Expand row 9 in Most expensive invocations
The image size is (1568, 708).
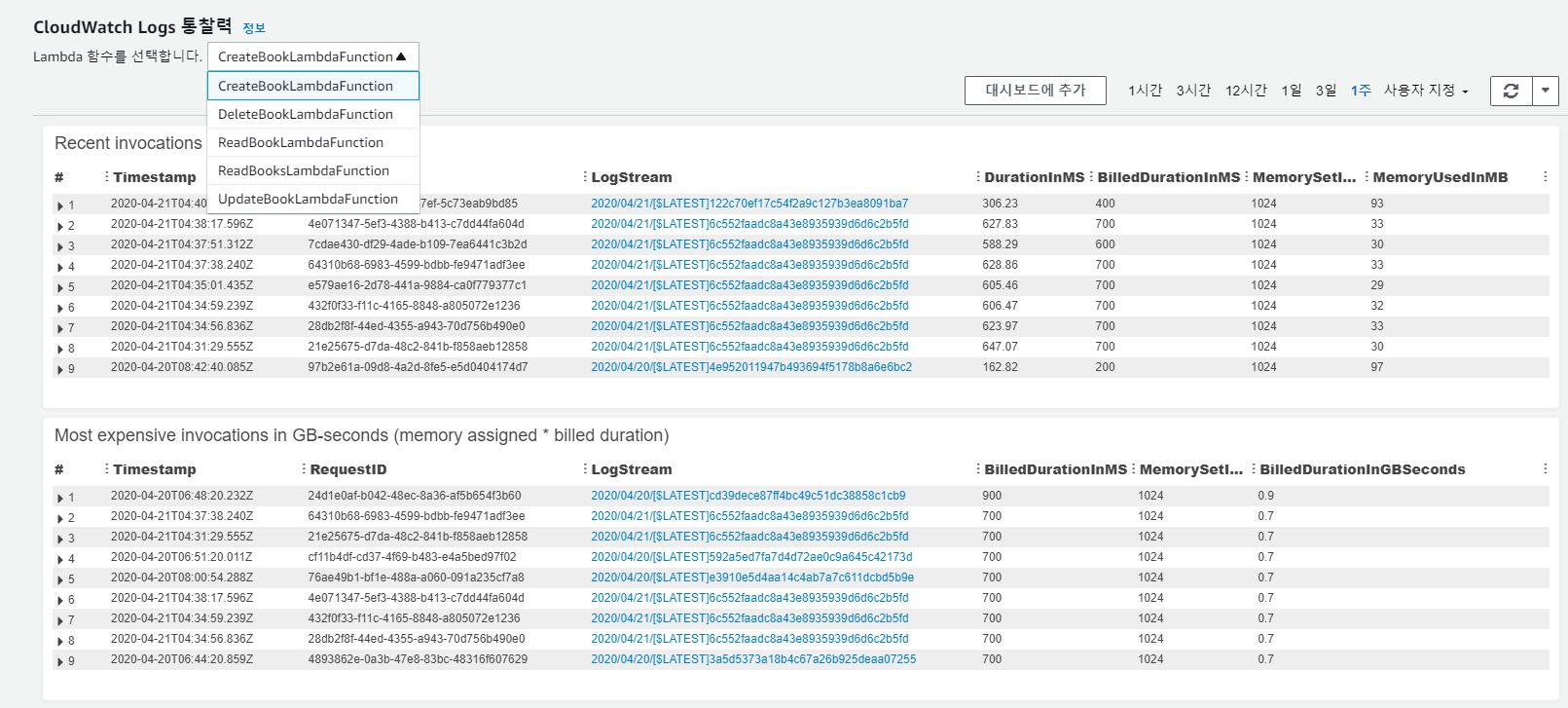pos(60,661)
